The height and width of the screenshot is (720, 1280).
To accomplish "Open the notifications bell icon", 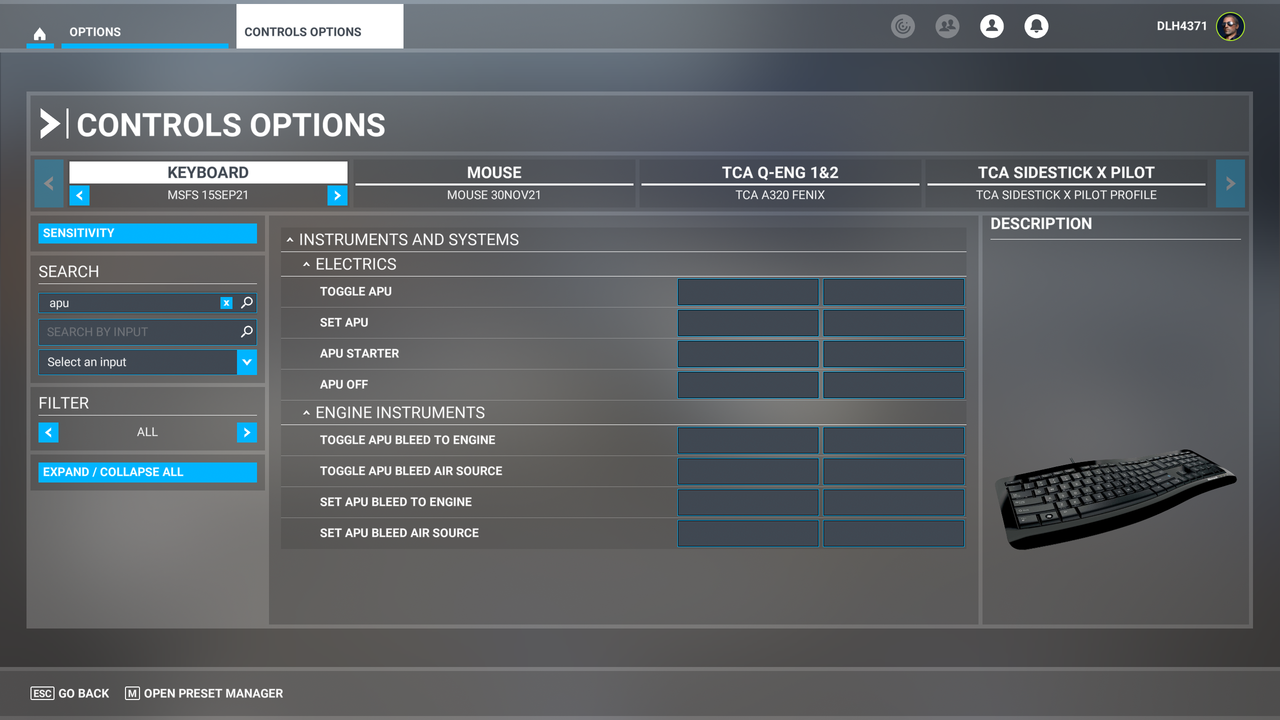I will 1036,26.
